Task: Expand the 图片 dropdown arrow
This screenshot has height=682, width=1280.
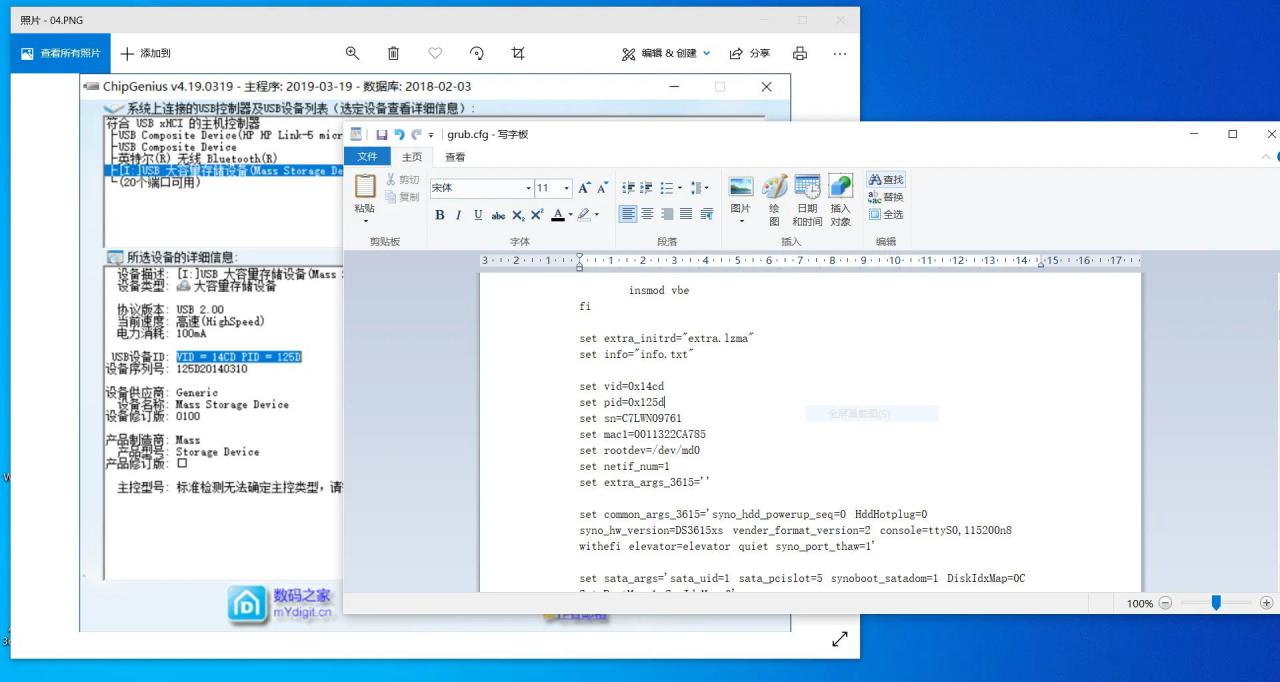Action: coord(741,221)
